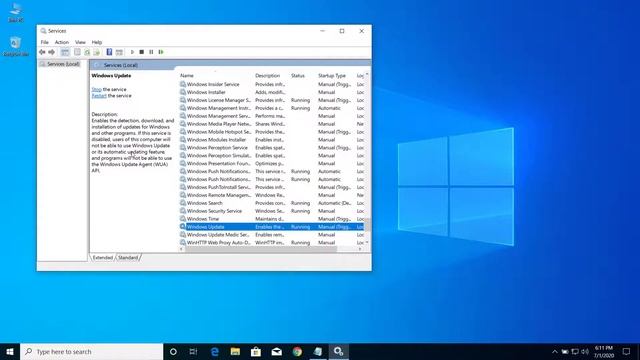
Task: Click the Services app icon on taskbar
Action: click(x=338, y=351)
